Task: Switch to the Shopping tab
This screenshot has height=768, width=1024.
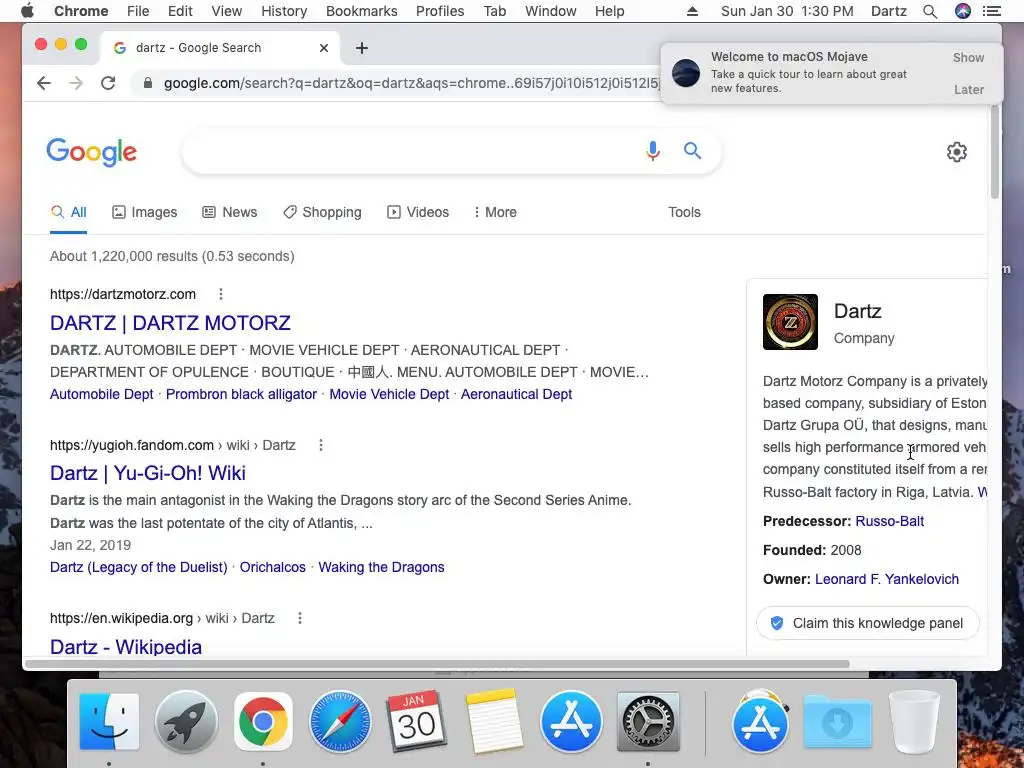Action: (322, 212)
